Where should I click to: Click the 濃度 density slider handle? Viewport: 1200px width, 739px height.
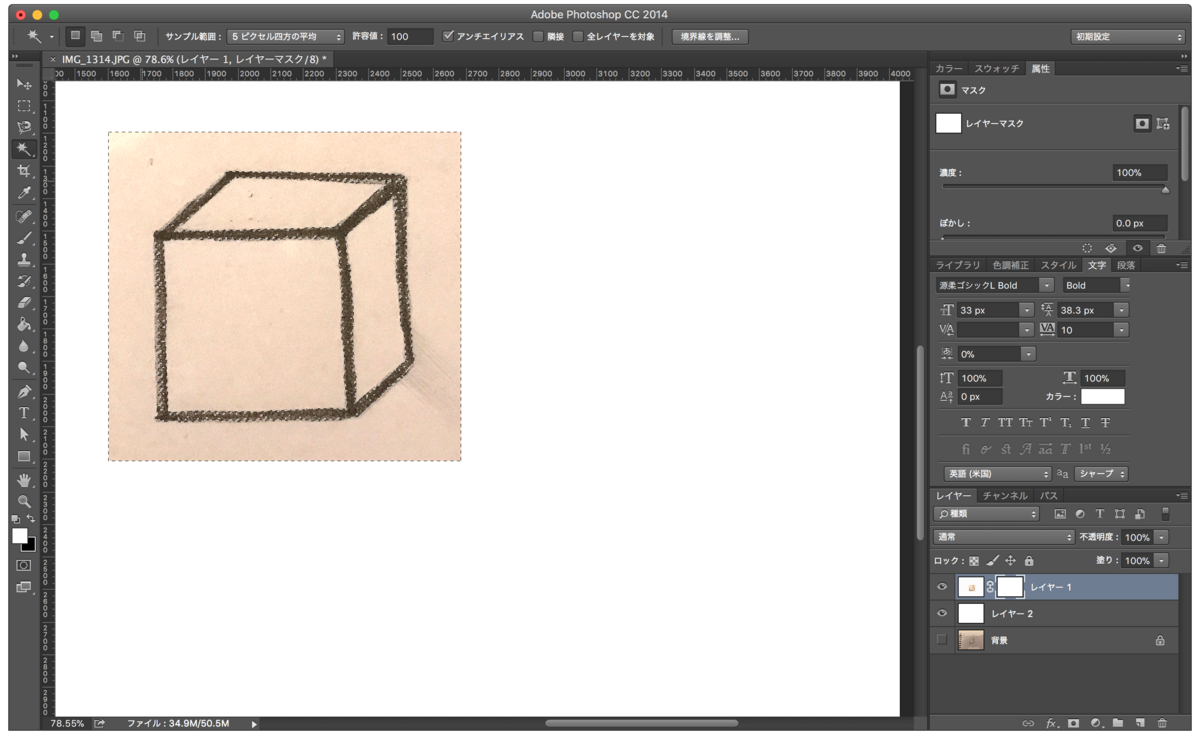1165,189
